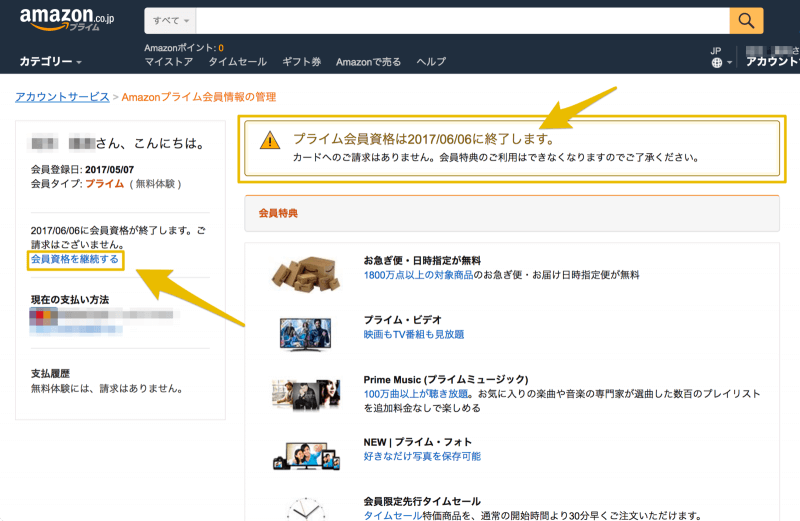The width and height of the screenshot is (800, 521).
Task: Open the タイムセール link in the benefits list
Action: (x=393, y=515)
